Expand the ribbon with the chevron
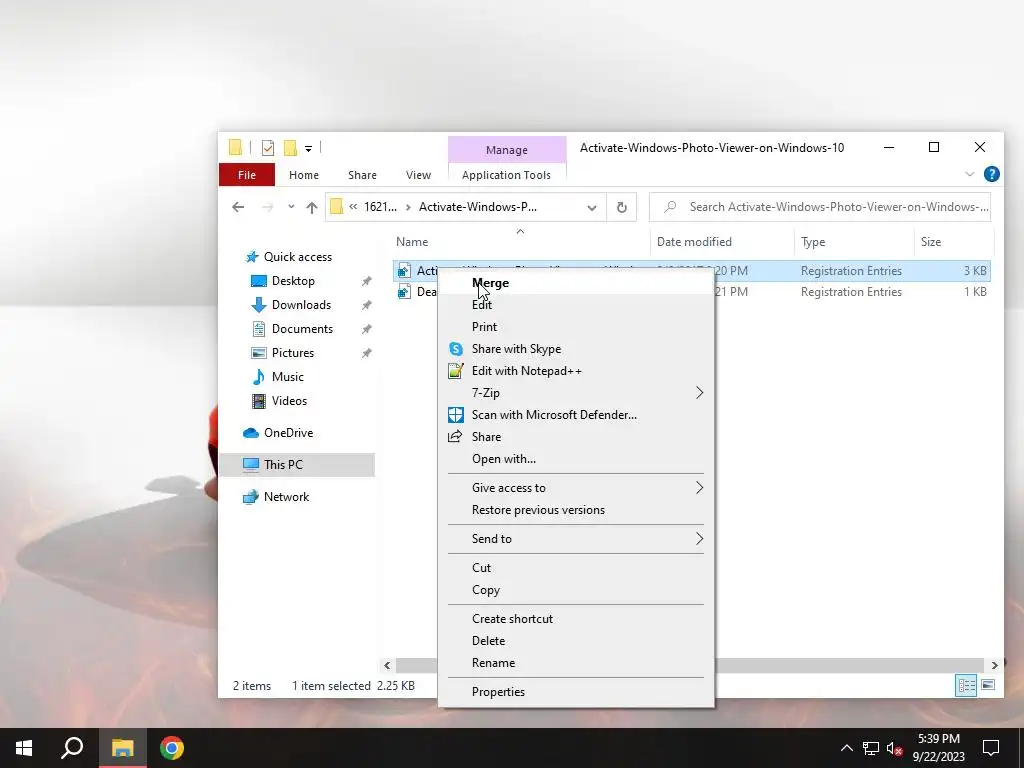1024x768 pixels. (970, 174)
